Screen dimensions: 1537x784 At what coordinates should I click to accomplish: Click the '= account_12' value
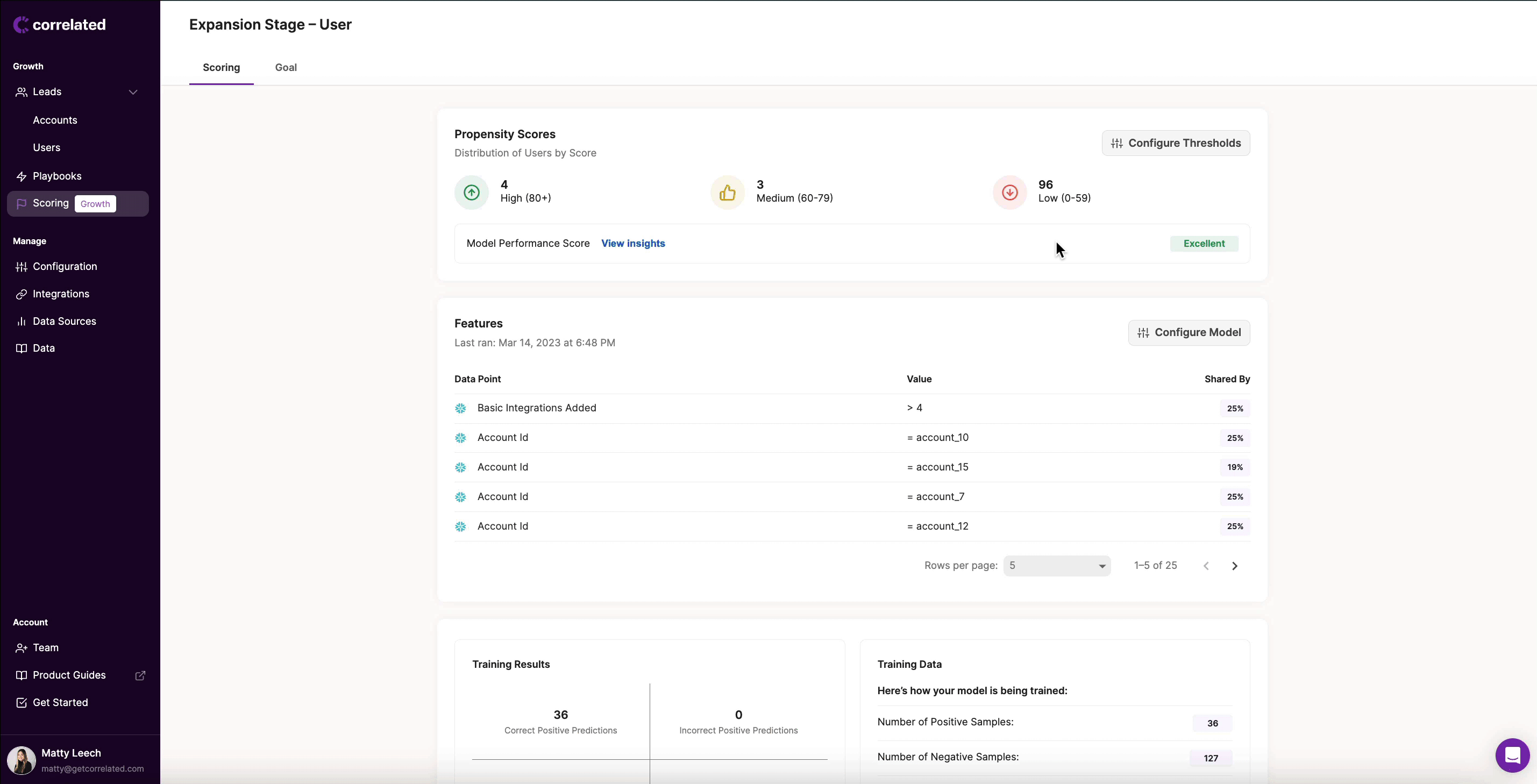(937, 526)
